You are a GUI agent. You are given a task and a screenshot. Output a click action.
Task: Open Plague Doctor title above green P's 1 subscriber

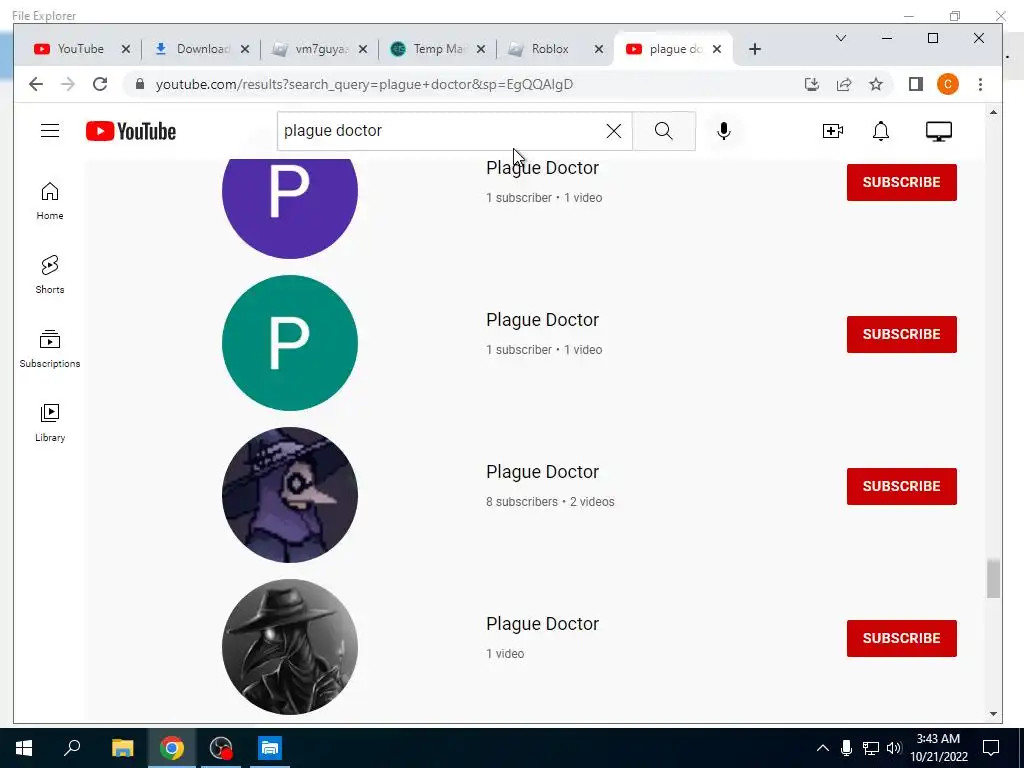coord(542,319)
